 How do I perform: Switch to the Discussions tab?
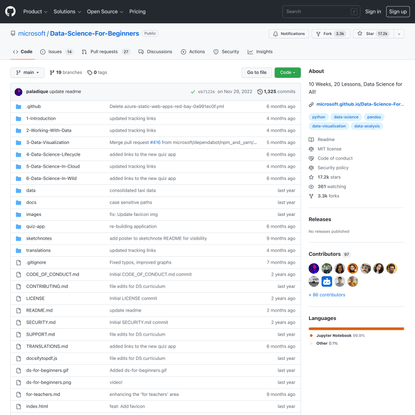click(x=155, y=52)
